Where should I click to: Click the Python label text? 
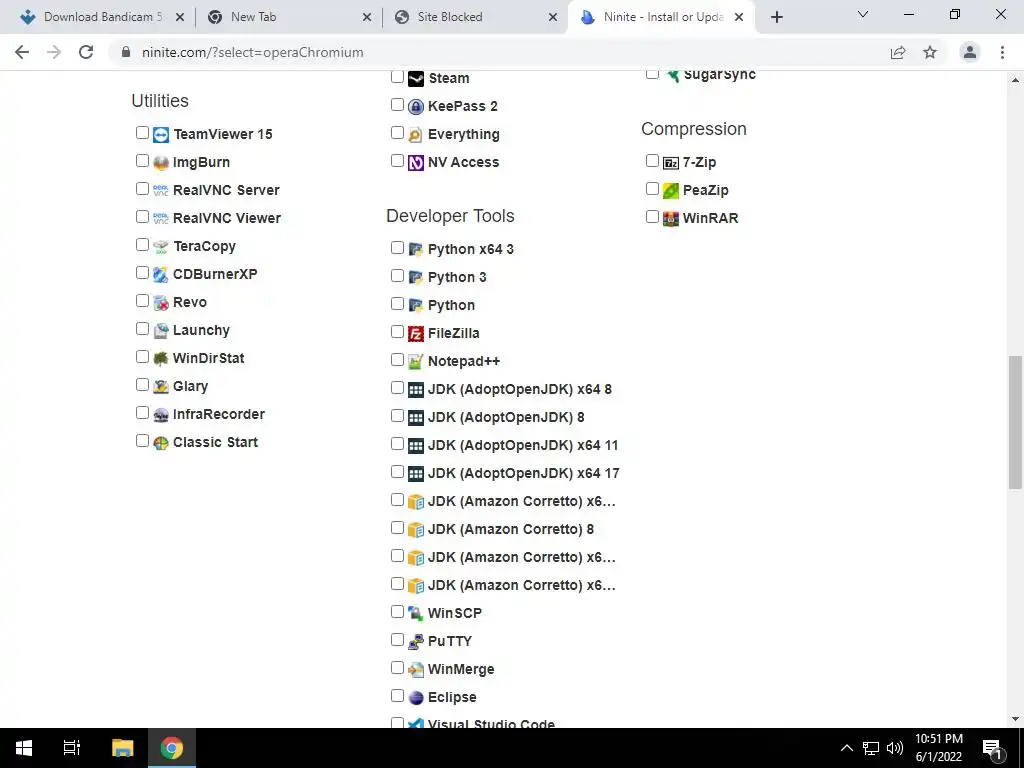coord(451,306)
